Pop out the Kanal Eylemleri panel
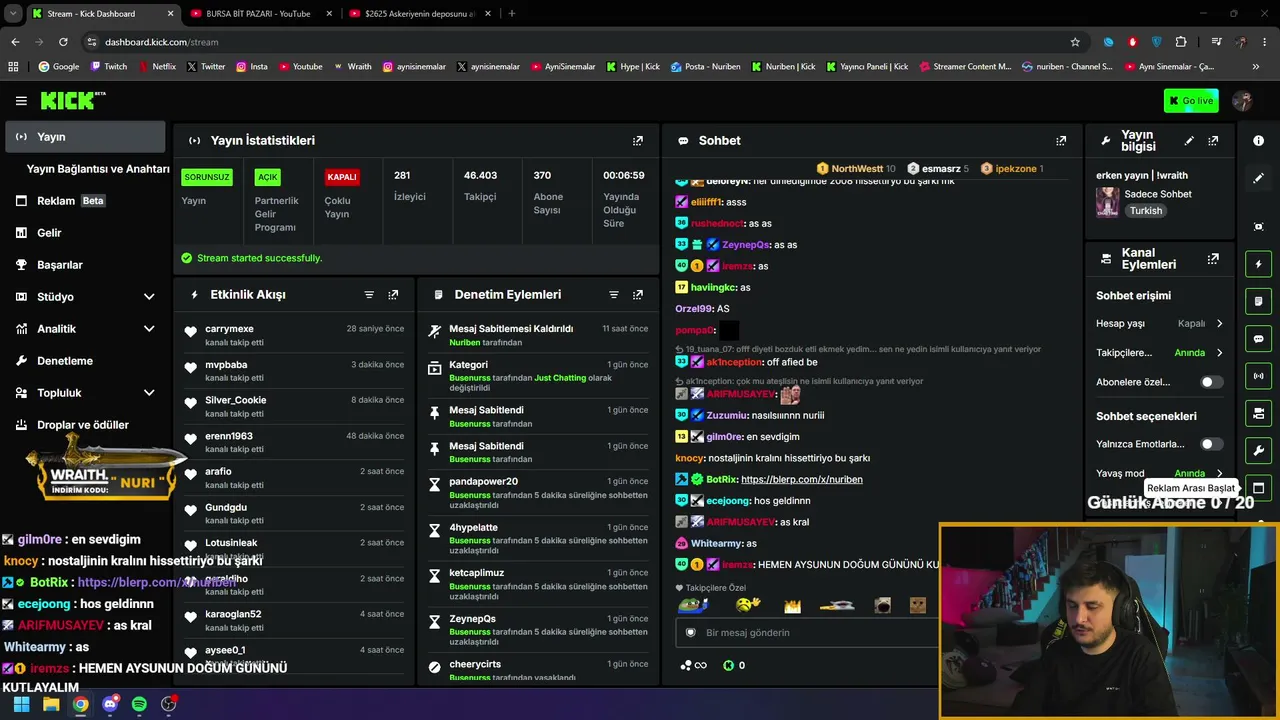 pos(1213,259)
